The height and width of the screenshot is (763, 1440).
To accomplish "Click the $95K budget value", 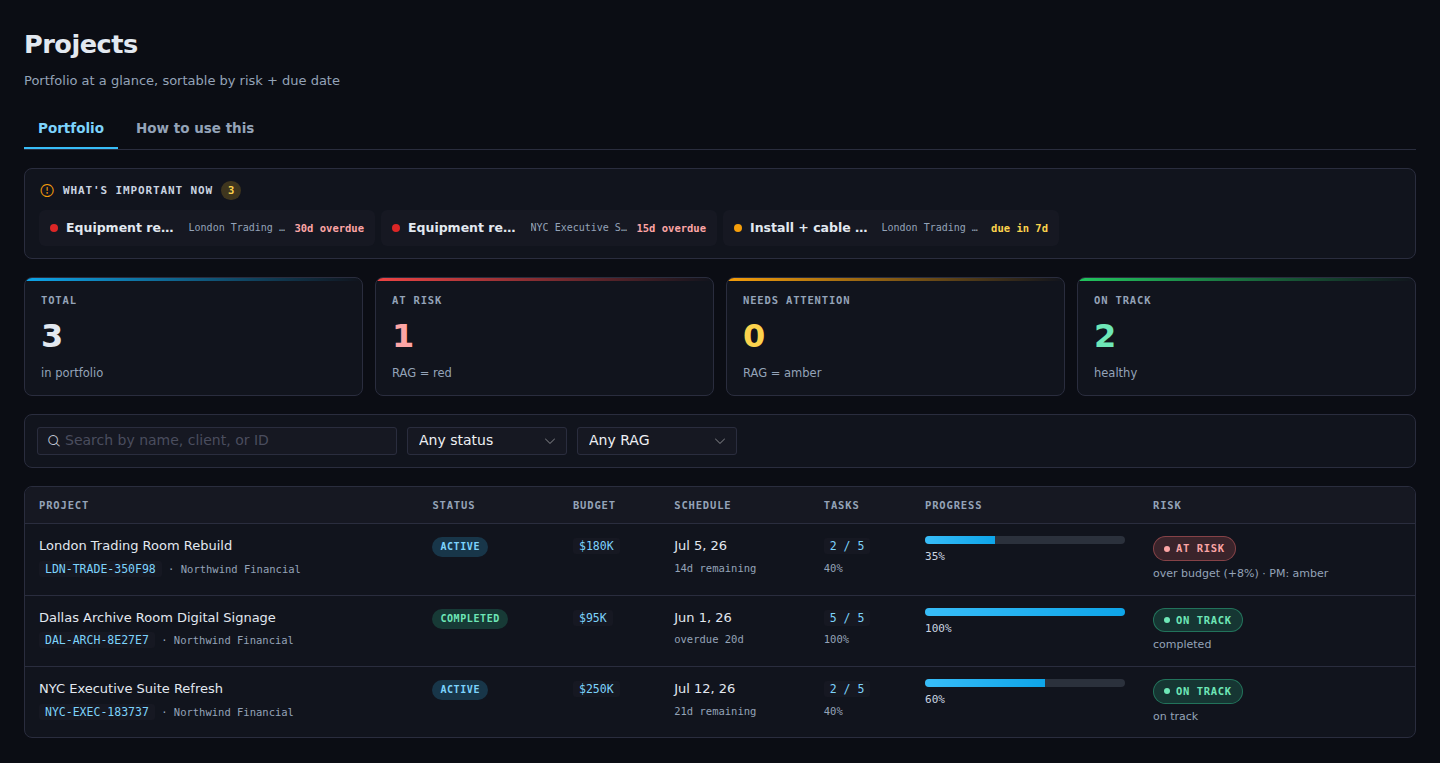I will (x=593, y=618).
